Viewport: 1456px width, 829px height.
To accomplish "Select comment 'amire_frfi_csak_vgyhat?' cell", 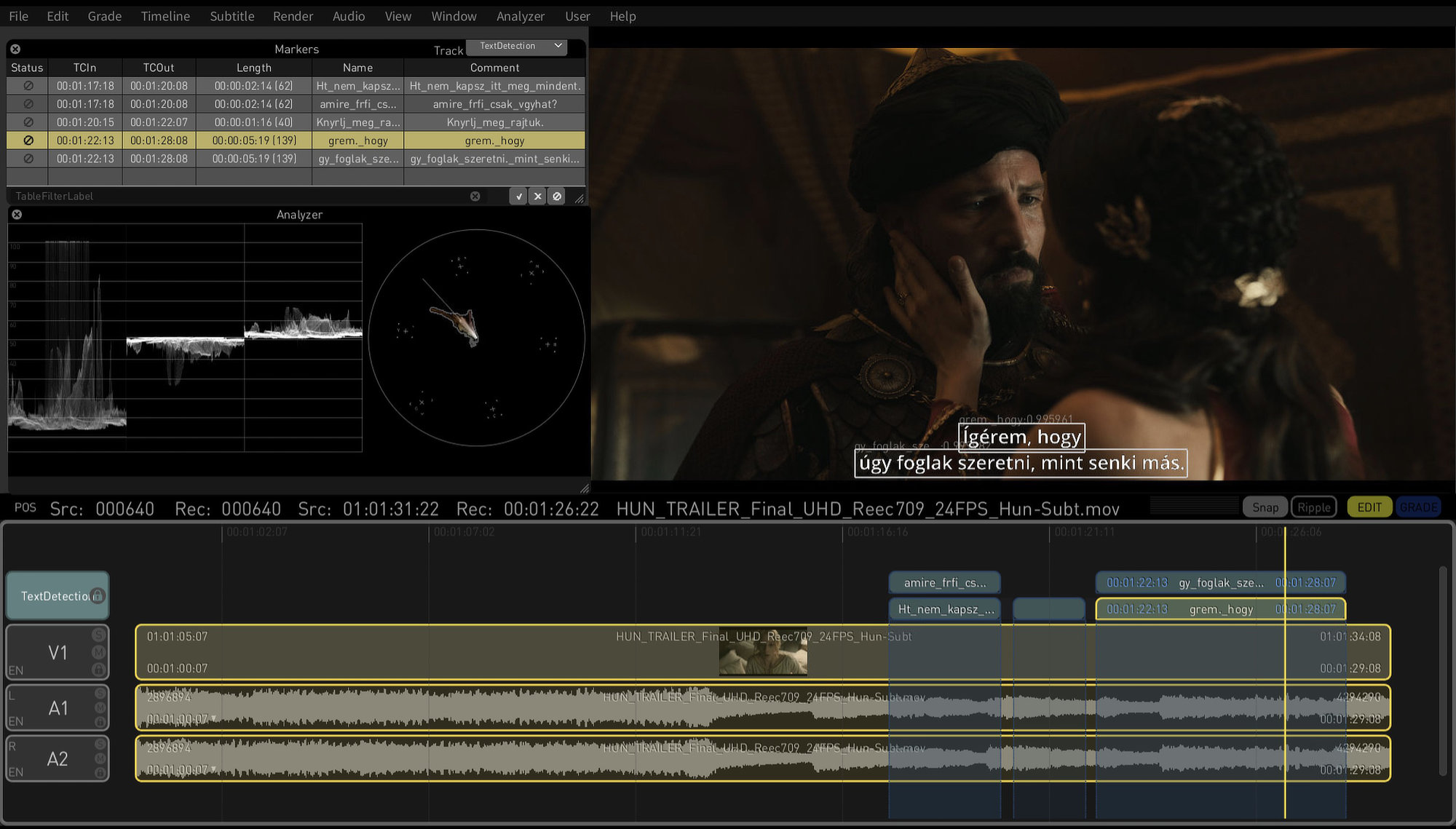I will [x=495, y=104].
